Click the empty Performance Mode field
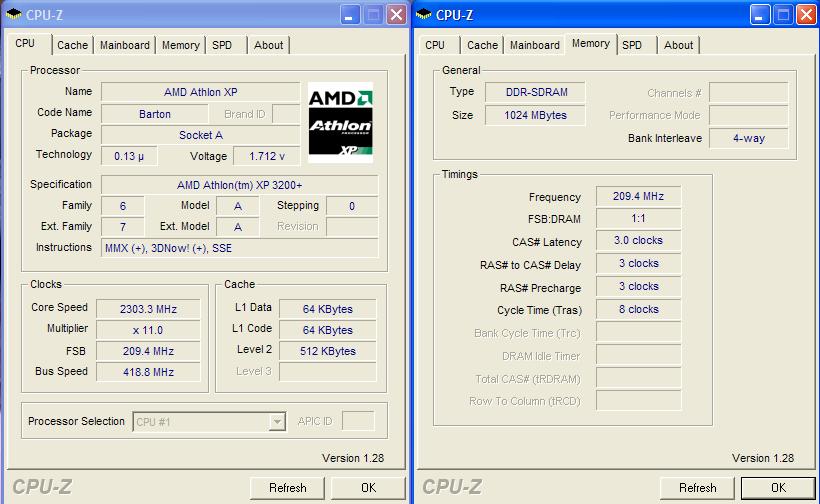Viewport: 820px width, 504px height. pos(748,116)
